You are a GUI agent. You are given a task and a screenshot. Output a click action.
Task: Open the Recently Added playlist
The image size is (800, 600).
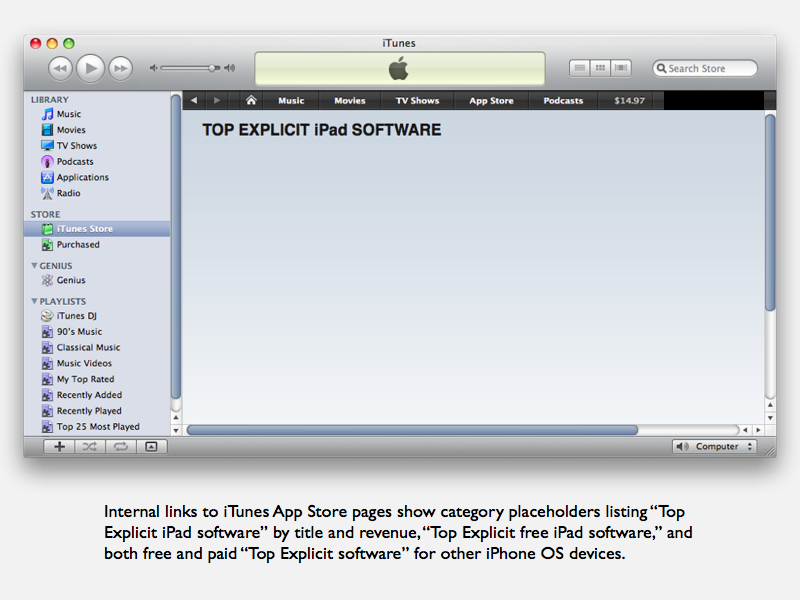click(97, 395)
